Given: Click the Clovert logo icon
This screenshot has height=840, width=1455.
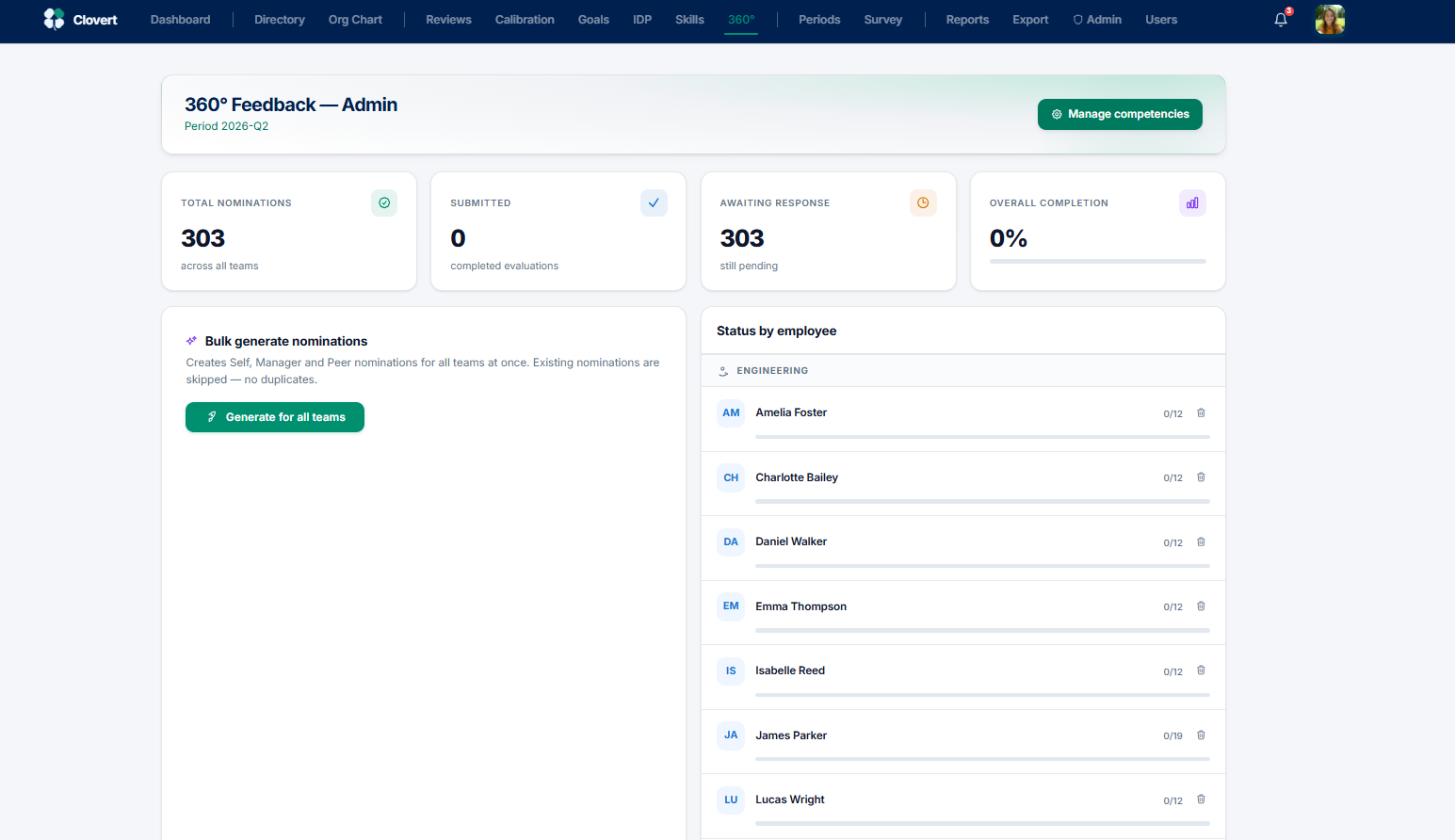Looking at the screenshot, I should point(54,19).
